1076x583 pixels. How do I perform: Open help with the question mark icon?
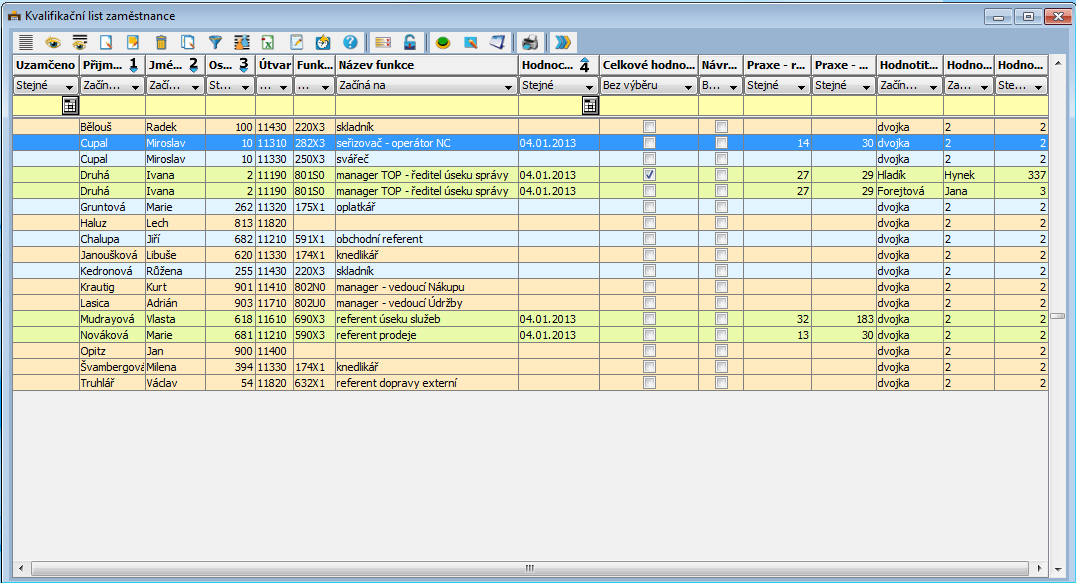click(x=350, y=42)
